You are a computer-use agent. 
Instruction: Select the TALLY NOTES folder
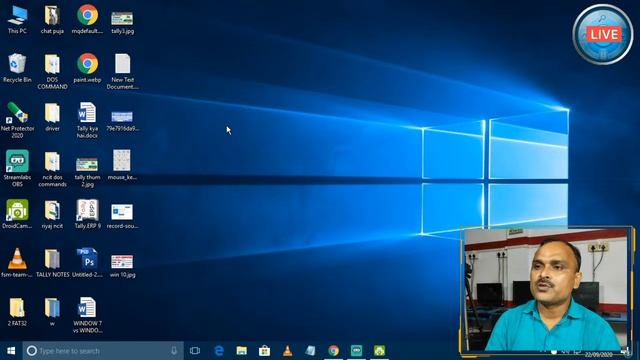(x=52, y=263)
